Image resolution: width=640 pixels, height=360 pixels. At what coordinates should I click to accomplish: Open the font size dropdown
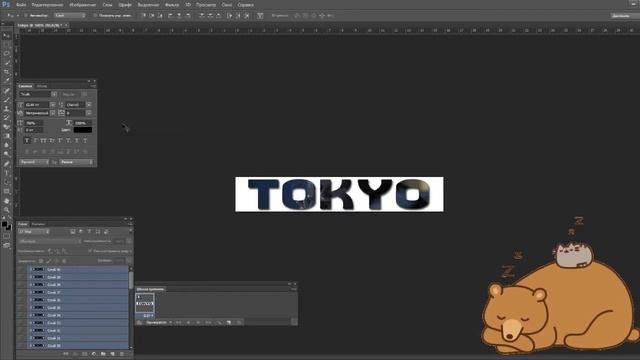click(x=53, y=105)
